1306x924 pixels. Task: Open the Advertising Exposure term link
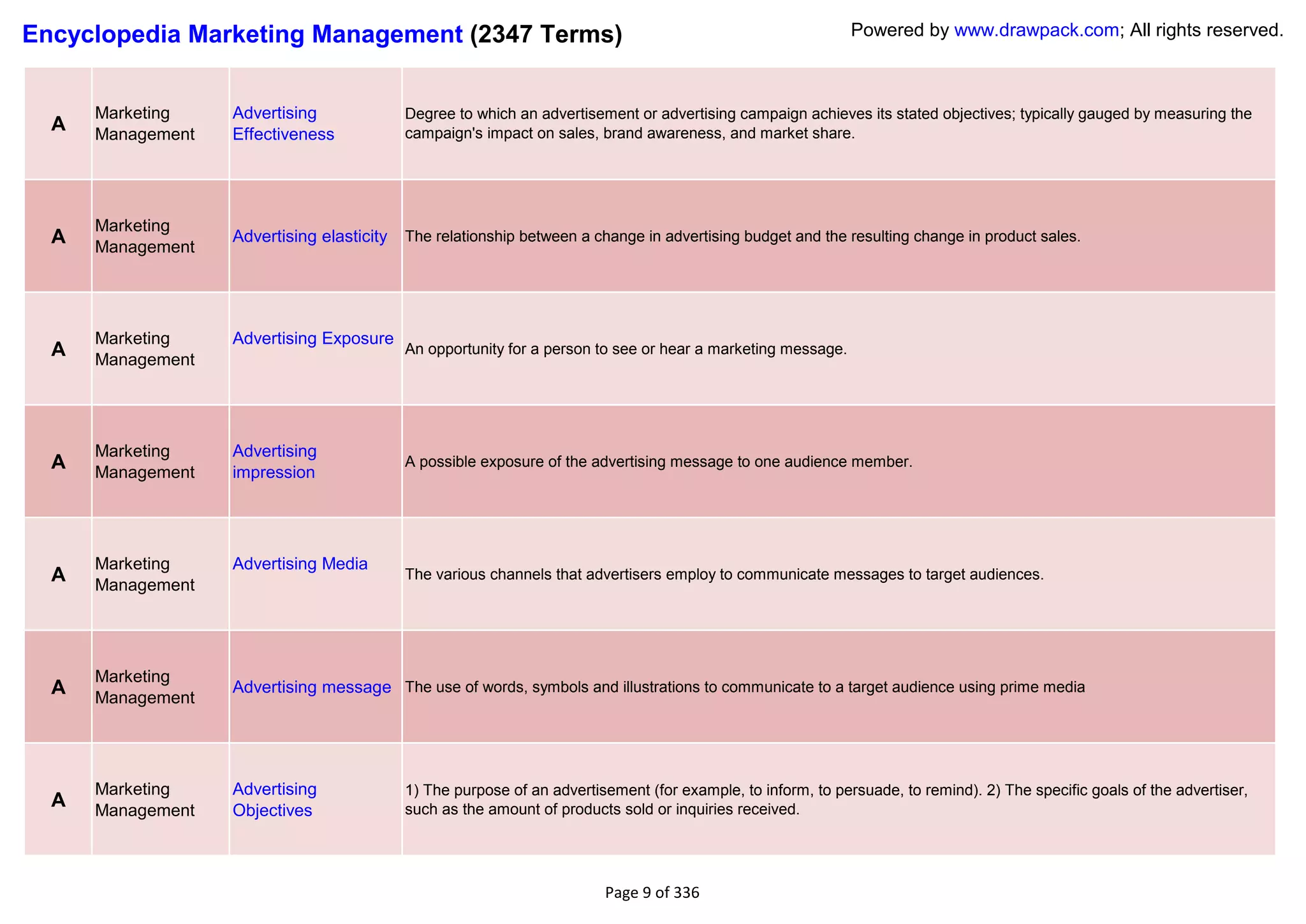click(x=312, y=339)
